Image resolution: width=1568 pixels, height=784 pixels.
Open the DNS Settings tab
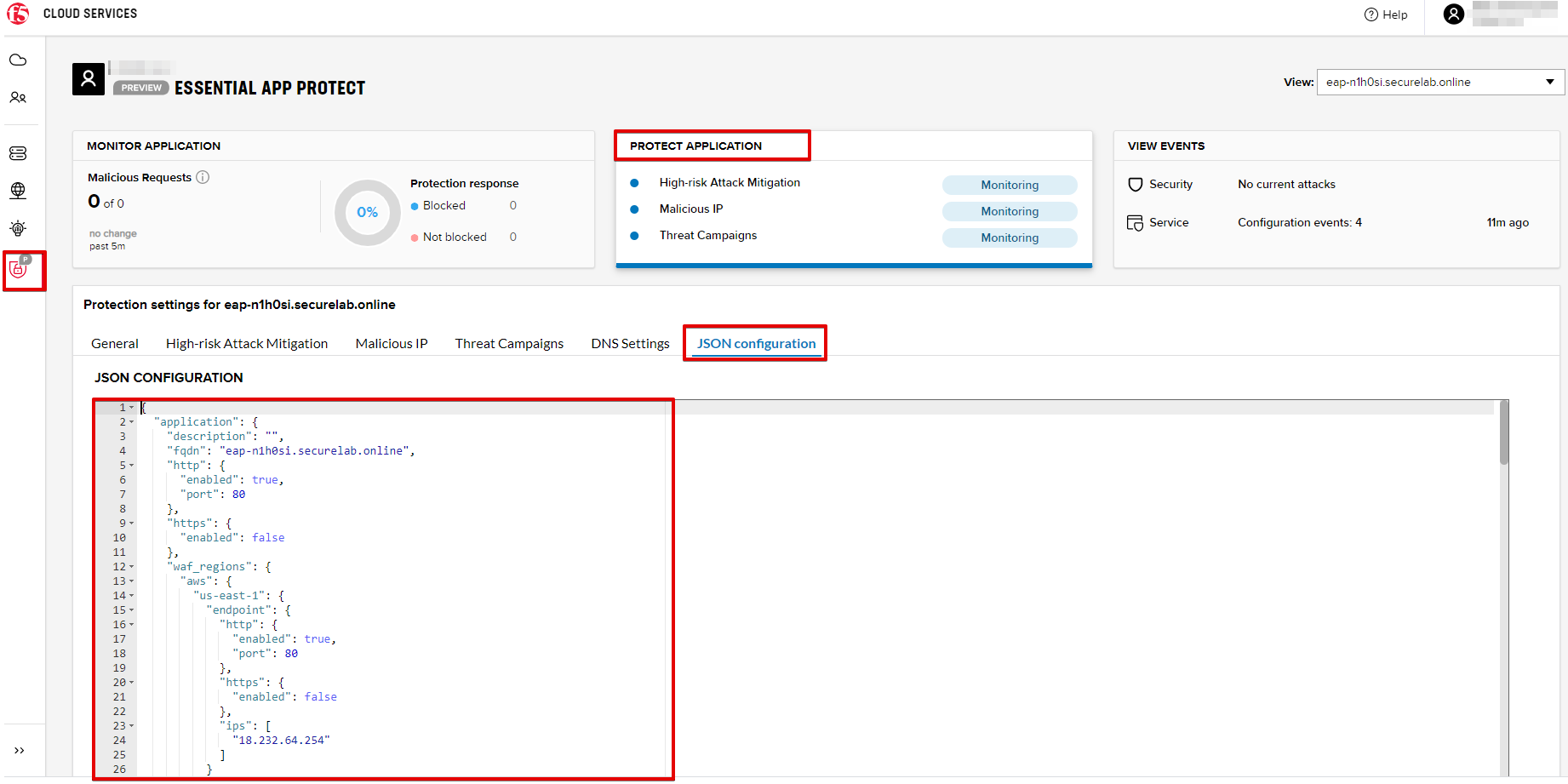click(x=631, y=344)
